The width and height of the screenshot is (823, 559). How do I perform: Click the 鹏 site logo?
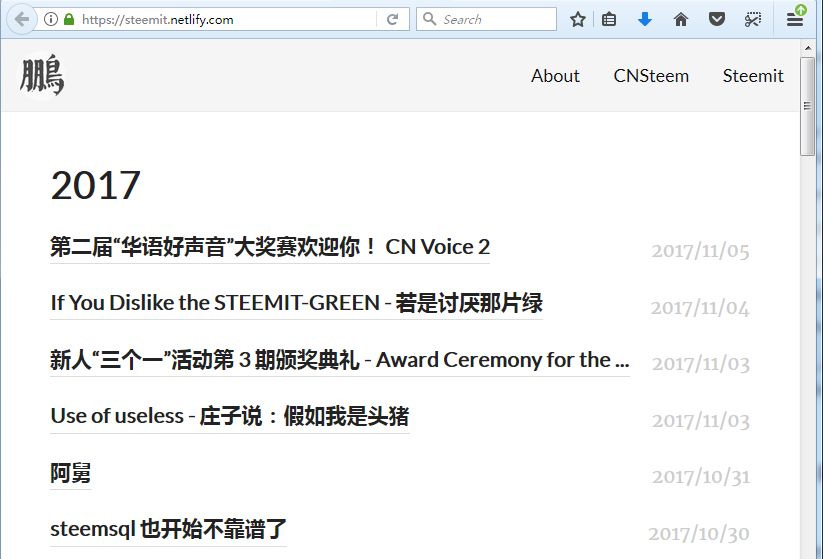42,75
